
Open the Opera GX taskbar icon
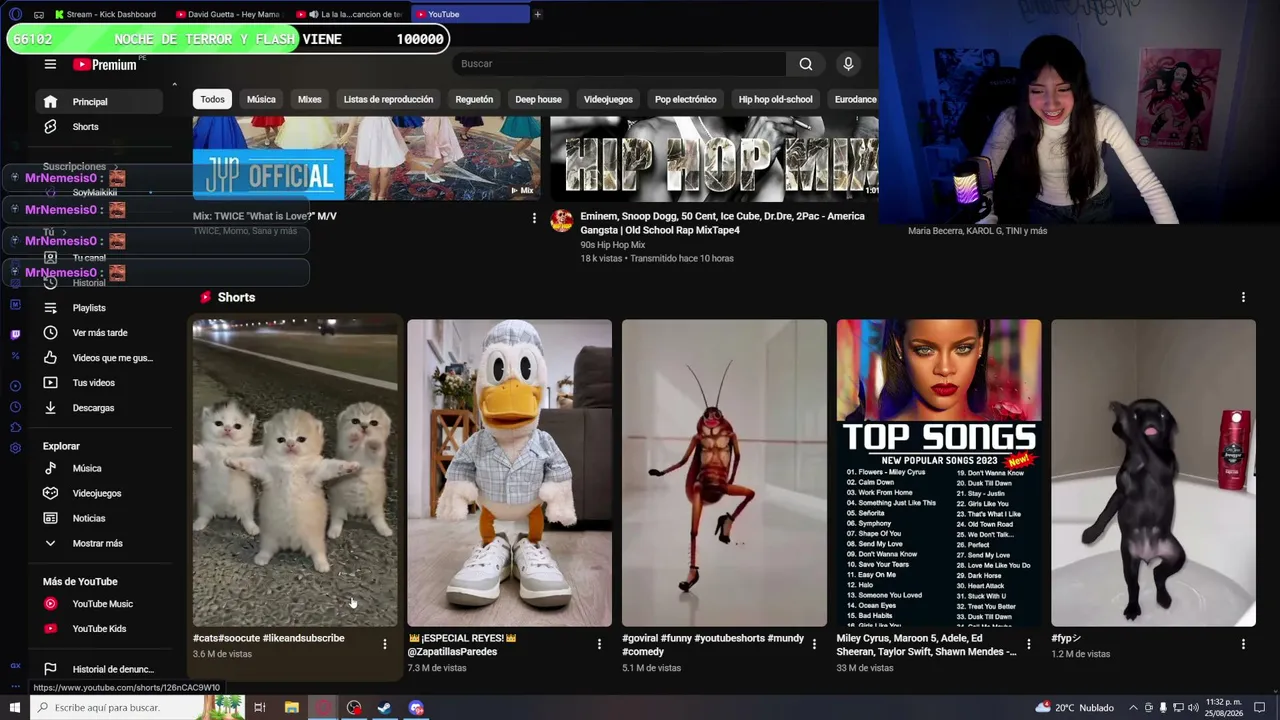click(323, 708)
